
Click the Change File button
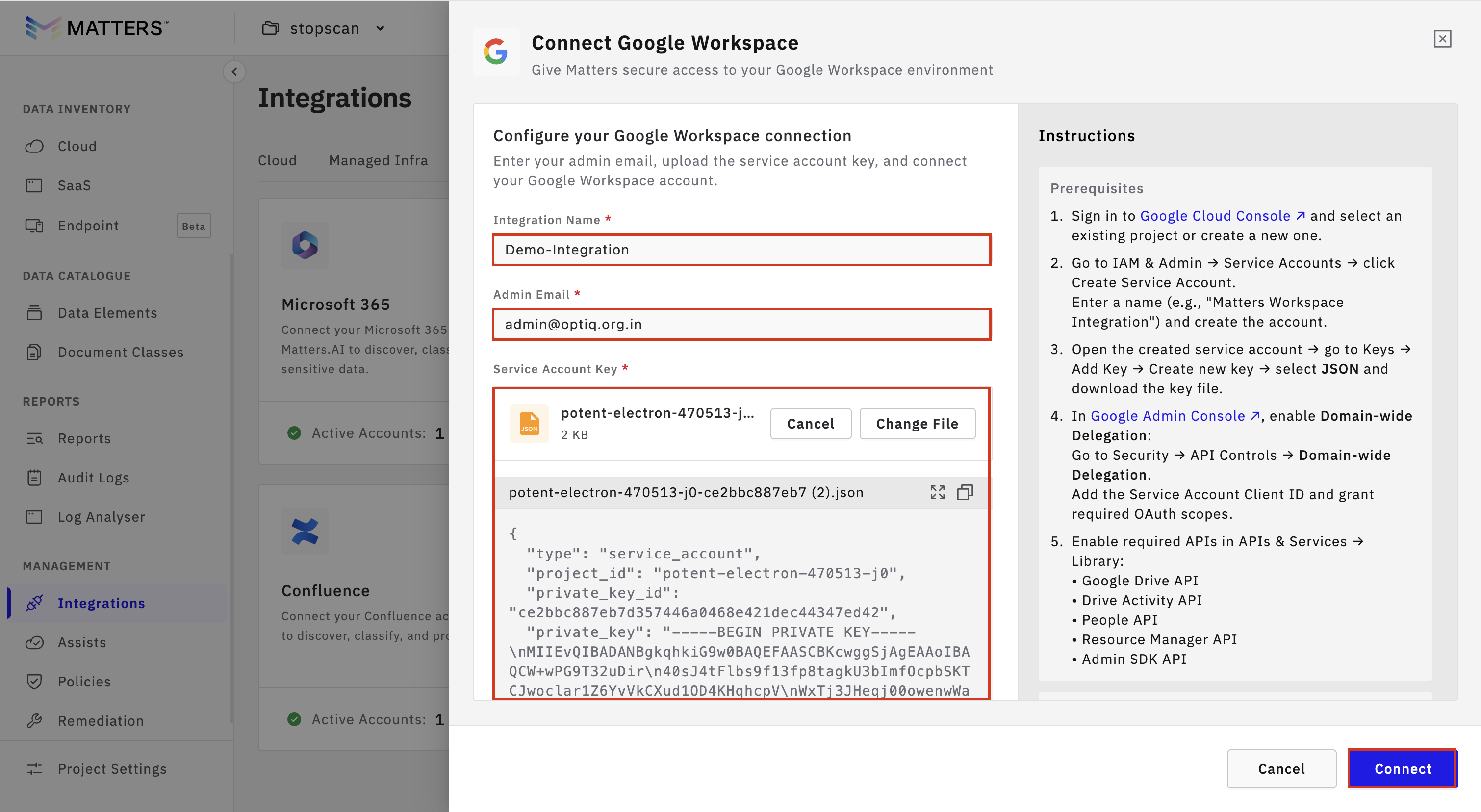(x=917, y=424)
